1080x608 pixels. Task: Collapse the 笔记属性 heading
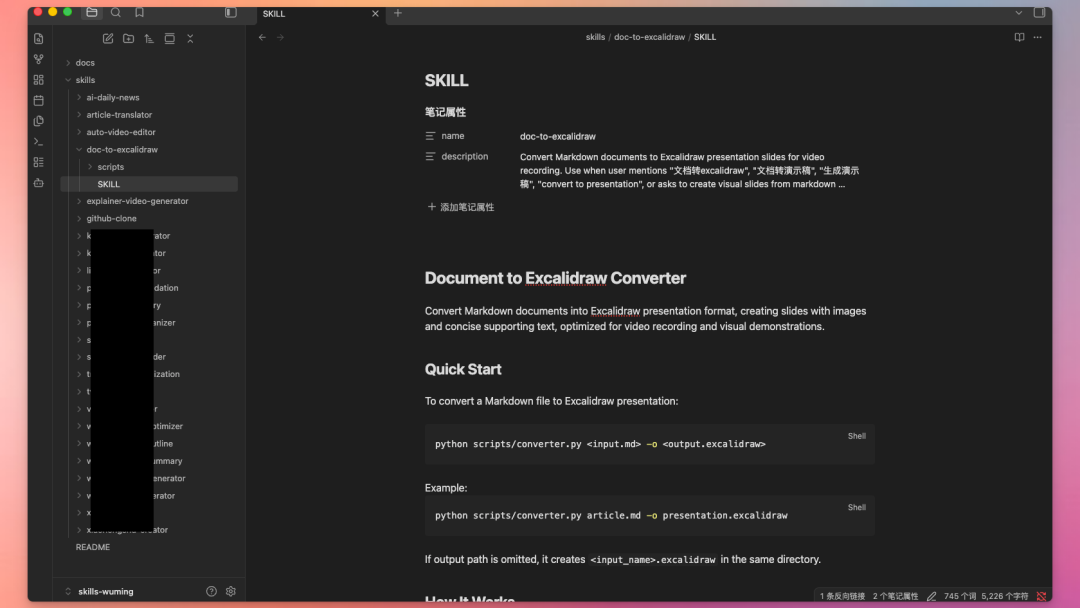(x=446, y=112)
